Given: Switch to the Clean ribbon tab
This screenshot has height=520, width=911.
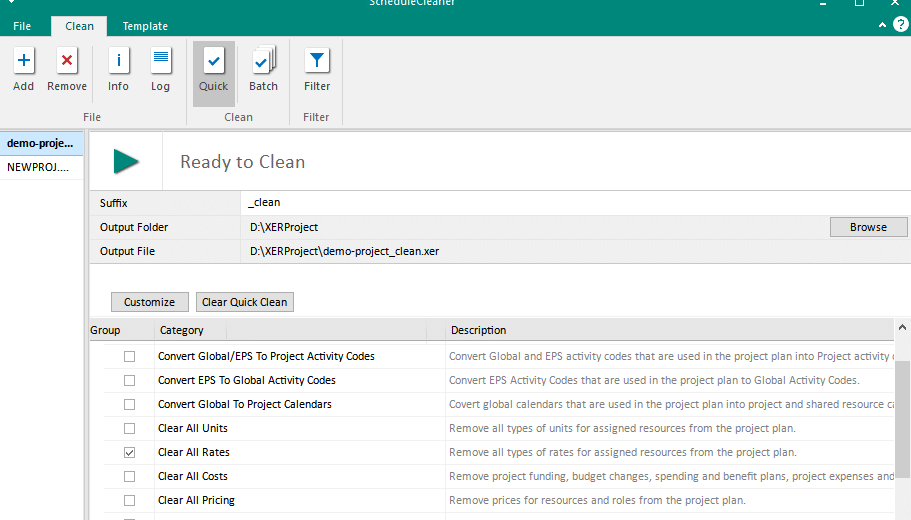Looking at the screenshot, I should pos(79,26).
